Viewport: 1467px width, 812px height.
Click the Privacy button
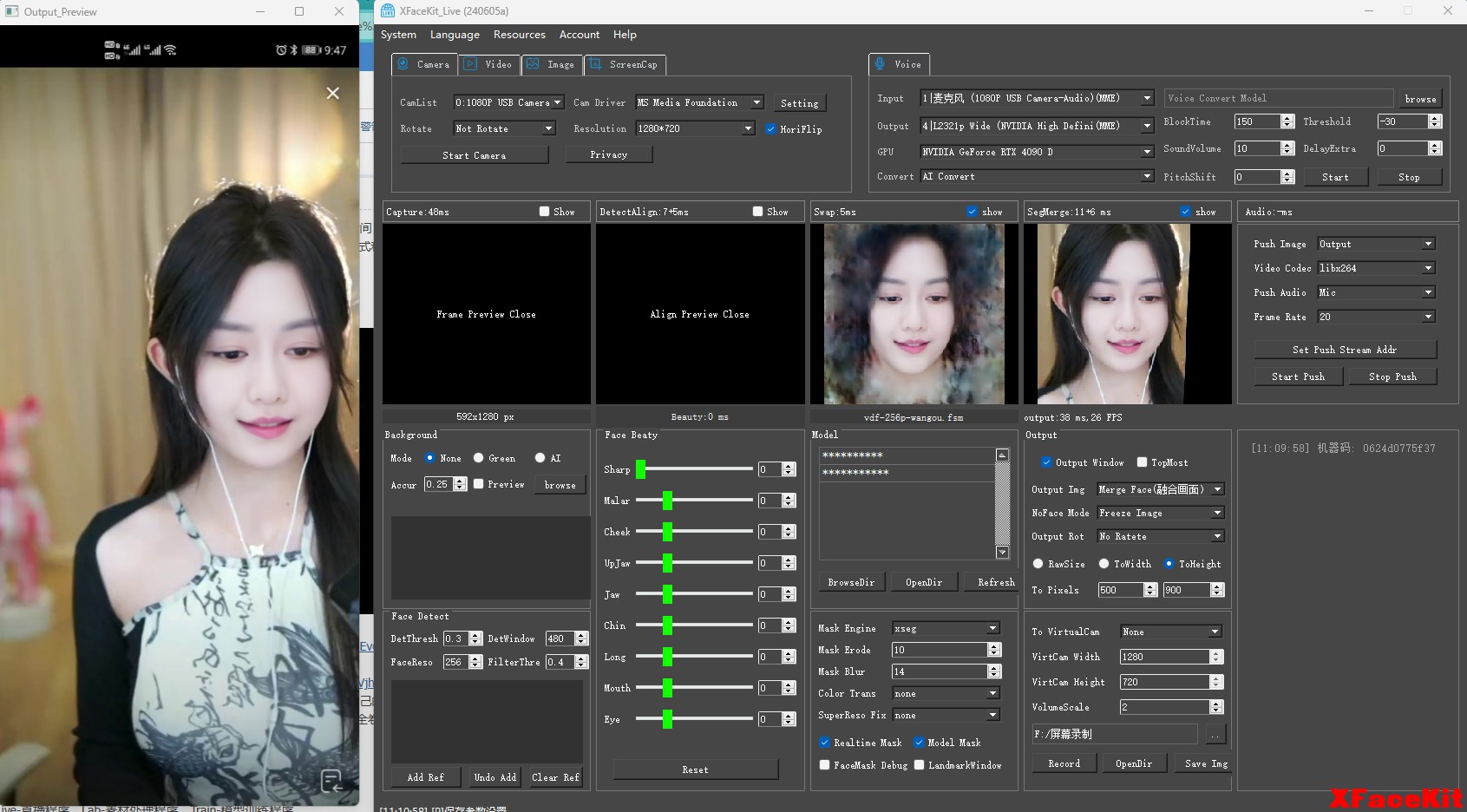point(609,154)
